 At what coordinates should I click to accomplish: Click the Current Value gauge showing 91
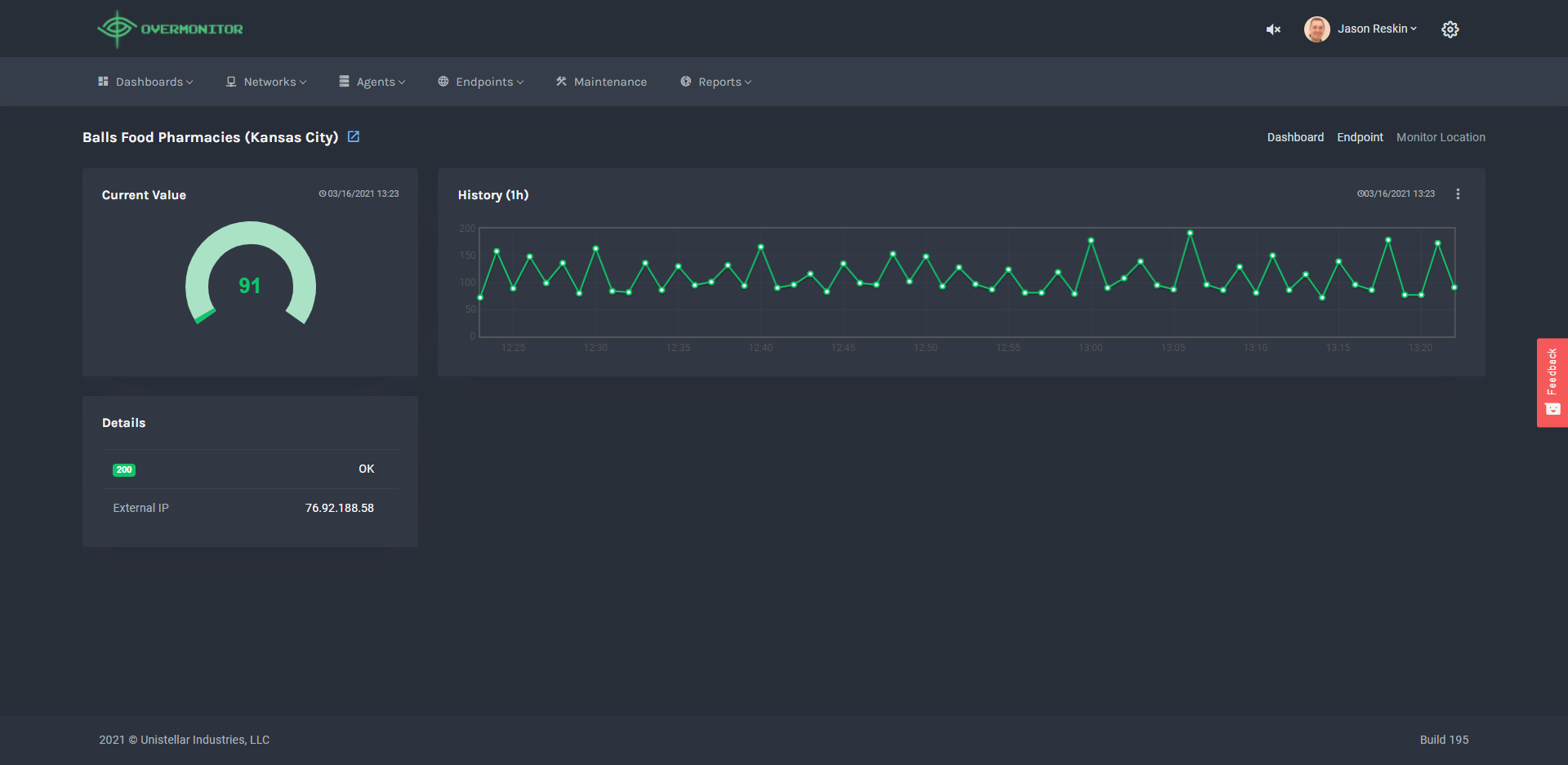[250, 274]
